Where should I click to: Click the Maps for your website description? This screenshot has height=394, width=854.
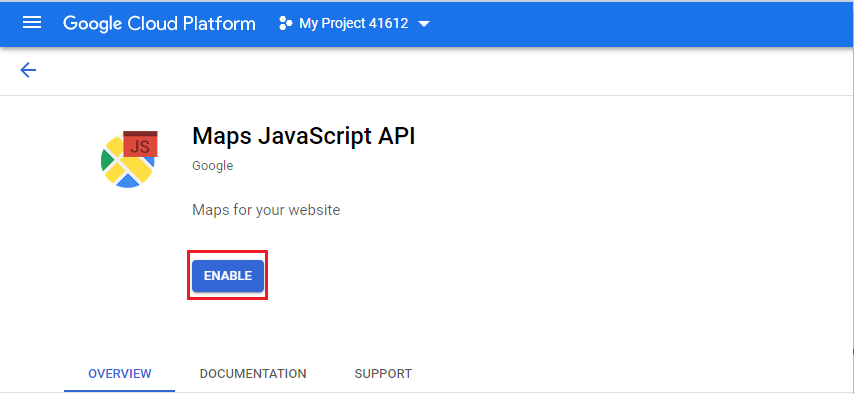click(x=266, y=210)
